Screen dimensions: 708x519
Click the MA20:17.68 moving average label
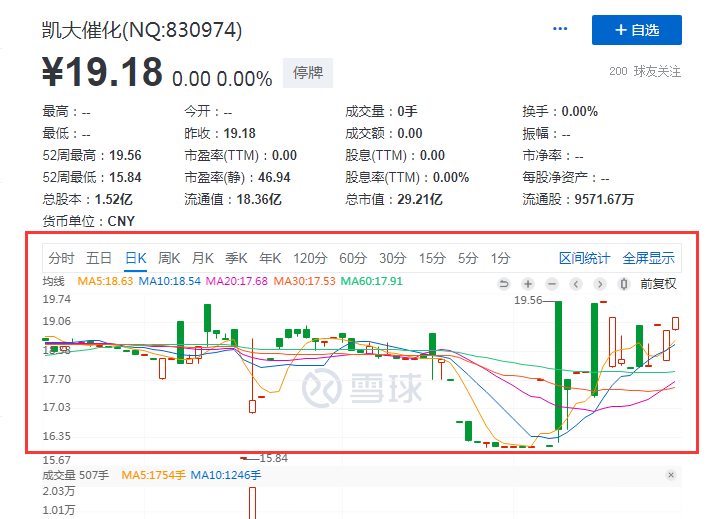[237, 281]
